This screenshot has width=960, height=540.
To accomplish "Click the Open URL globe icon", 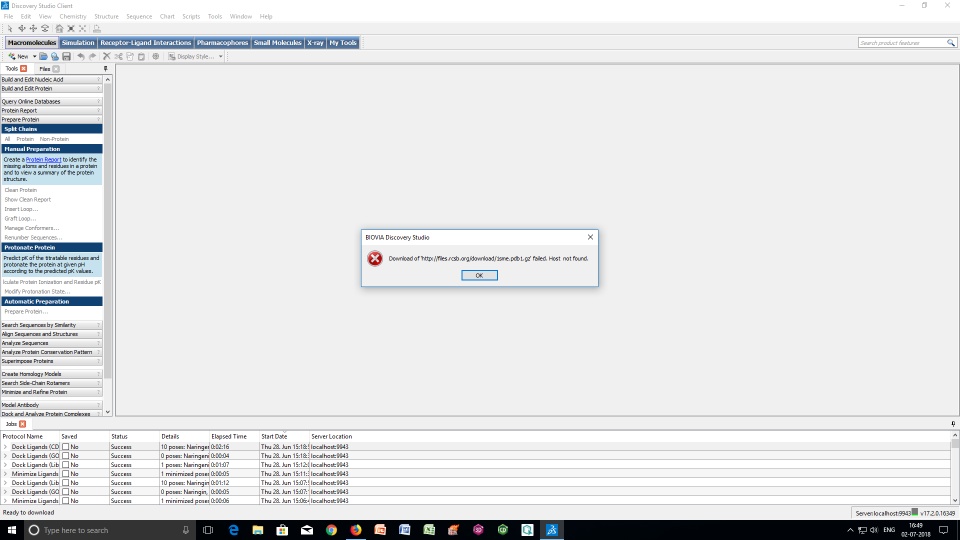I will [x=54, y=56].
